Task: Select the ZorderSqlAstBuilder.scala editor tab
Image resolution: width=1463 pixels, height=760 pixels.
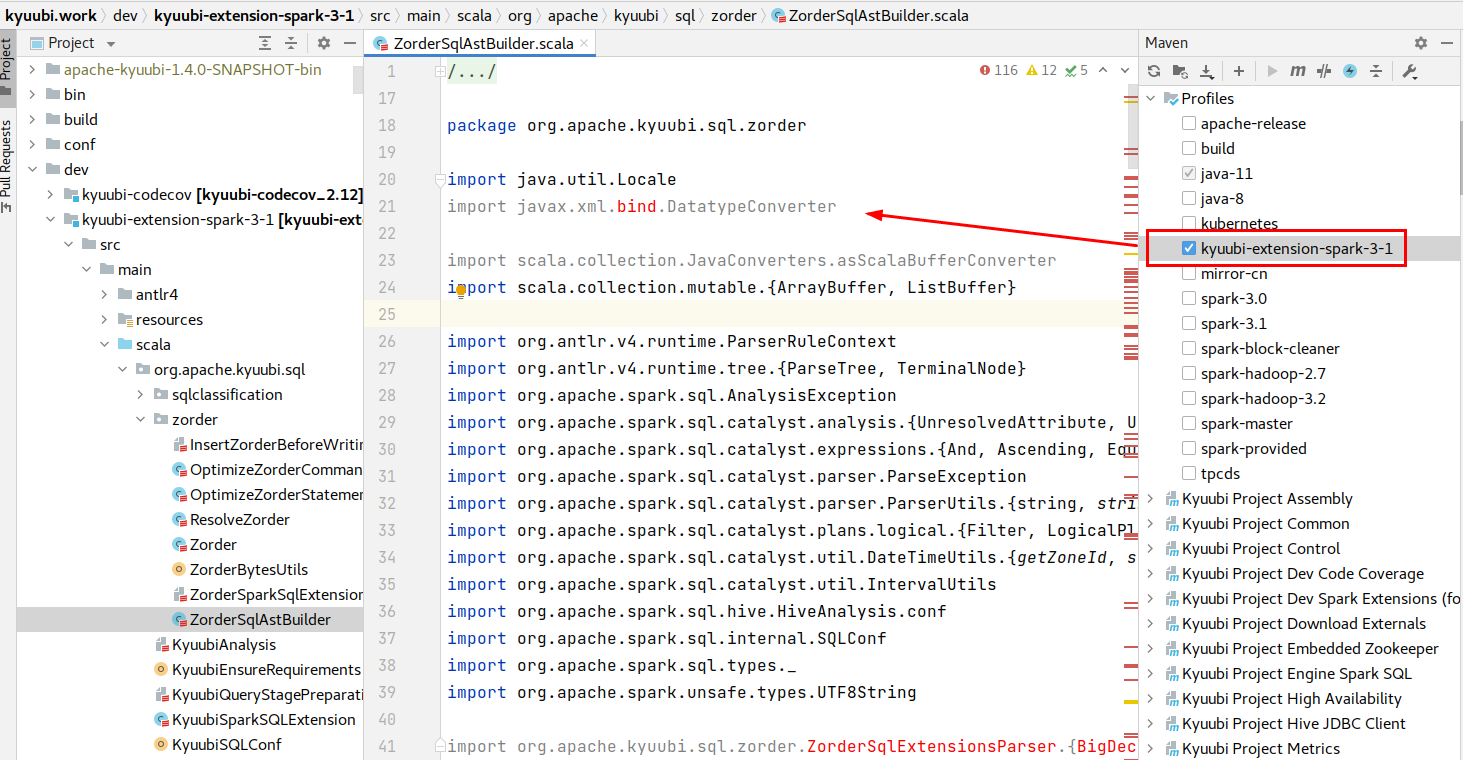Action: click(482, 43)
